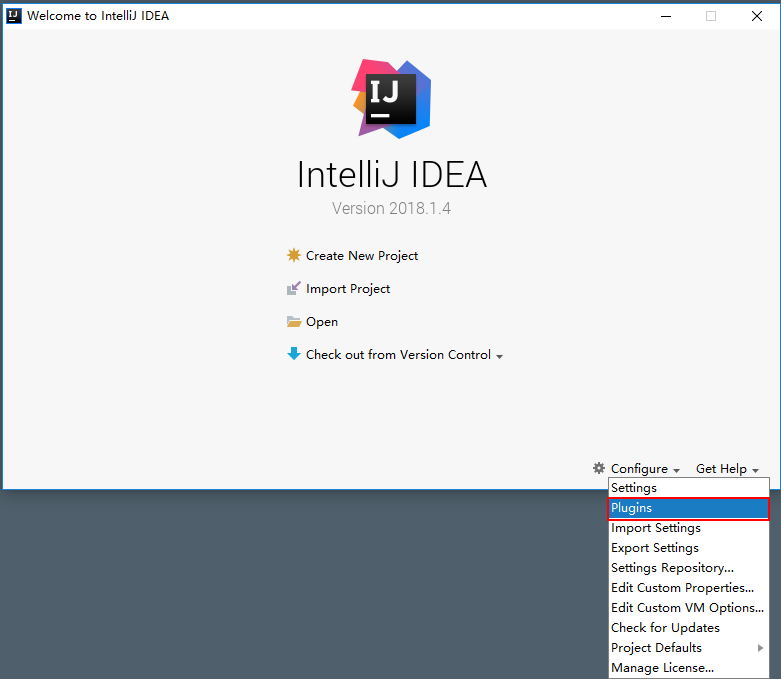The width and height of the screenshot is (781, 679).
Task: Toggle the Configure dropdown
Action: (x=645, y=469)
